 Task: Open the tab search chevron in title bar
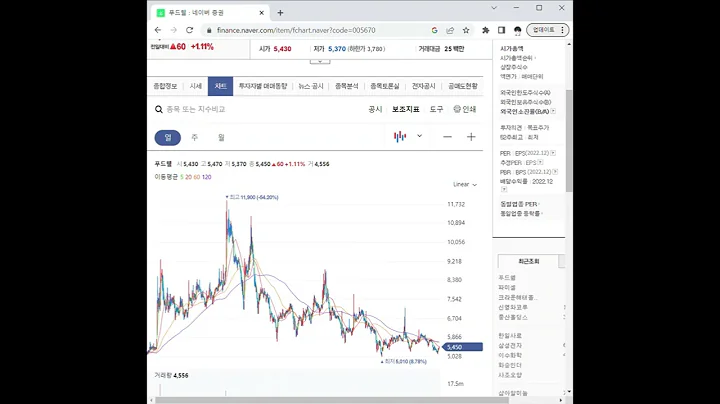494,8
